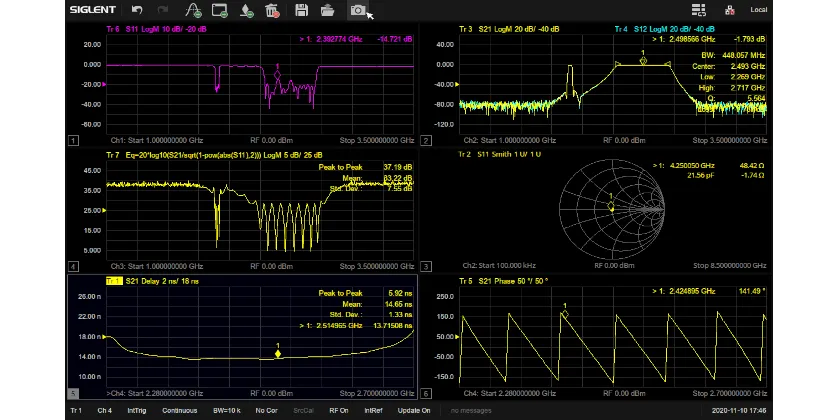Click the add trace icon
This screenshot has width=840, height=420.
[x=193, y=10]
